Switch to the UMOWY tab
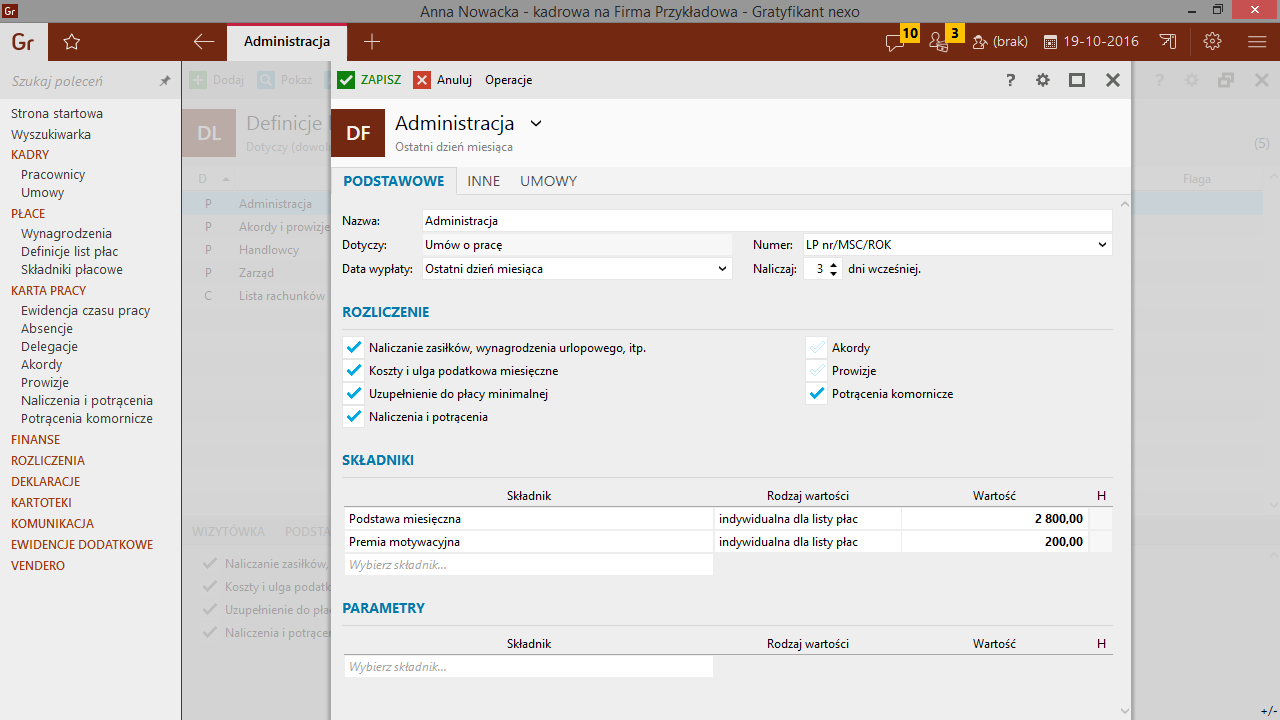The height and width of the screenshot is (720, 1280). pyautogui.click(x=548, y=181)
